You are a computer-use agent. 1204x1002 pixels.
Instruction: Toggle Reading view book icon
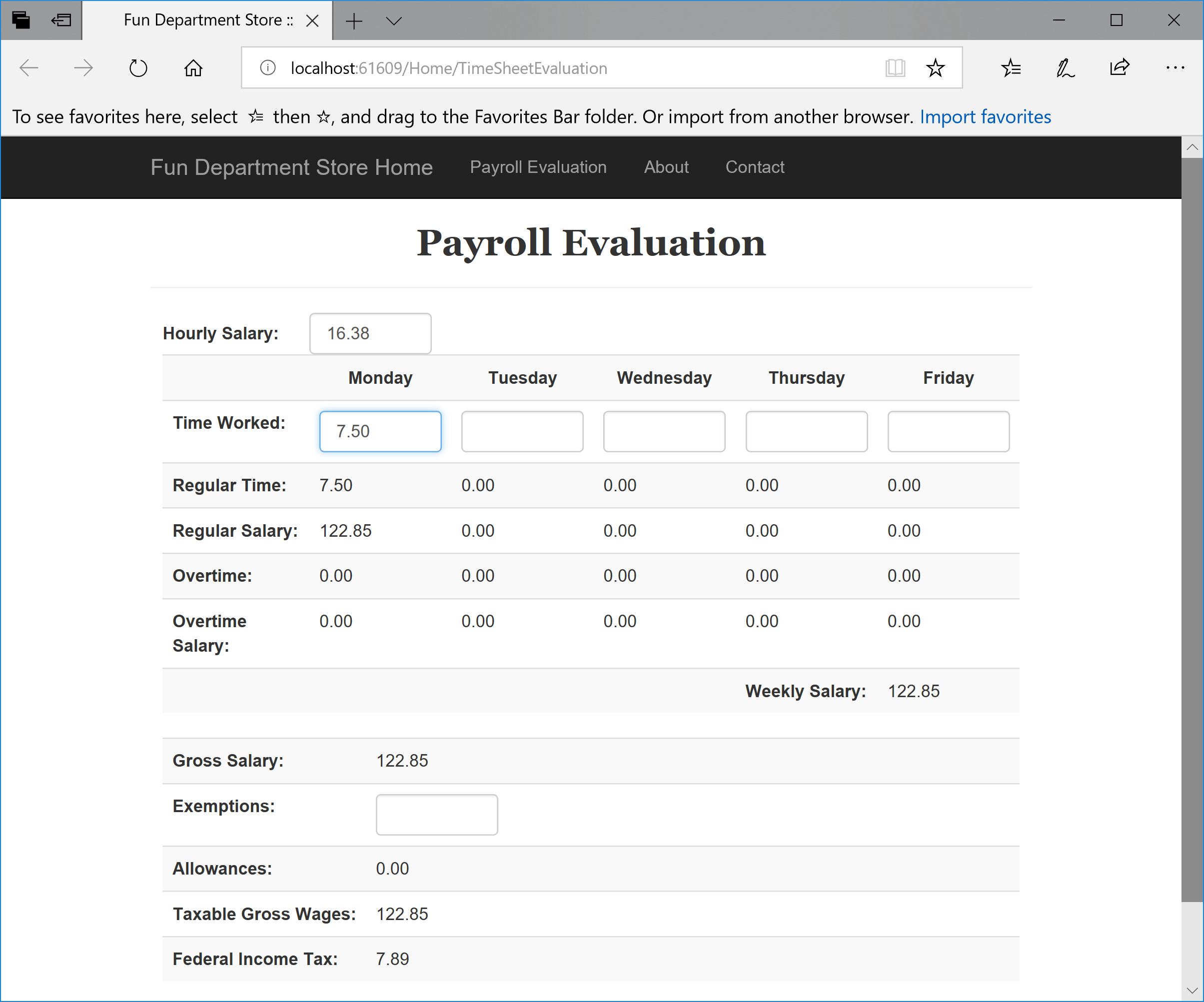895,68
